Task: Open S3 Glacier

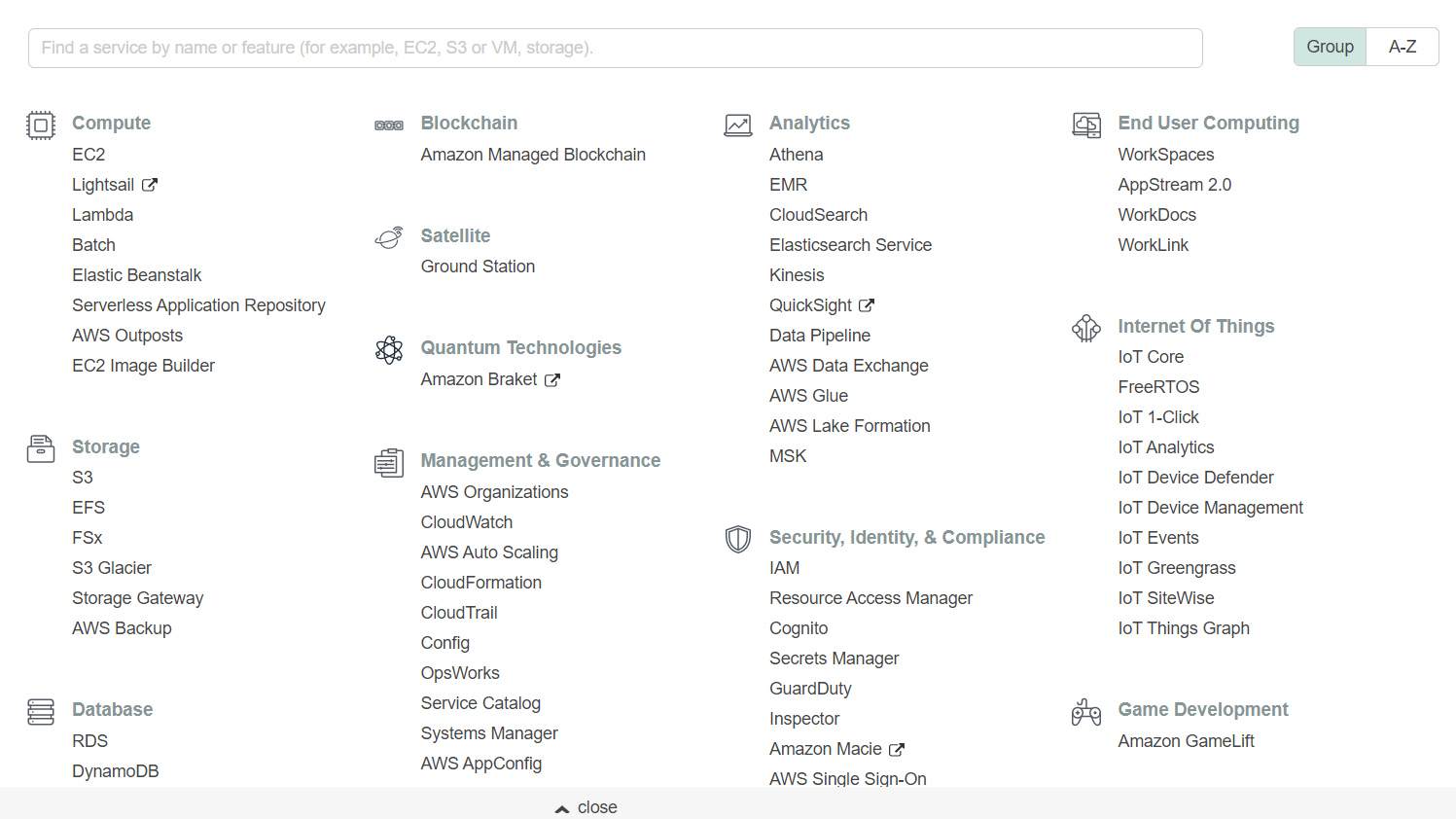Action: (x=112, y=568)
